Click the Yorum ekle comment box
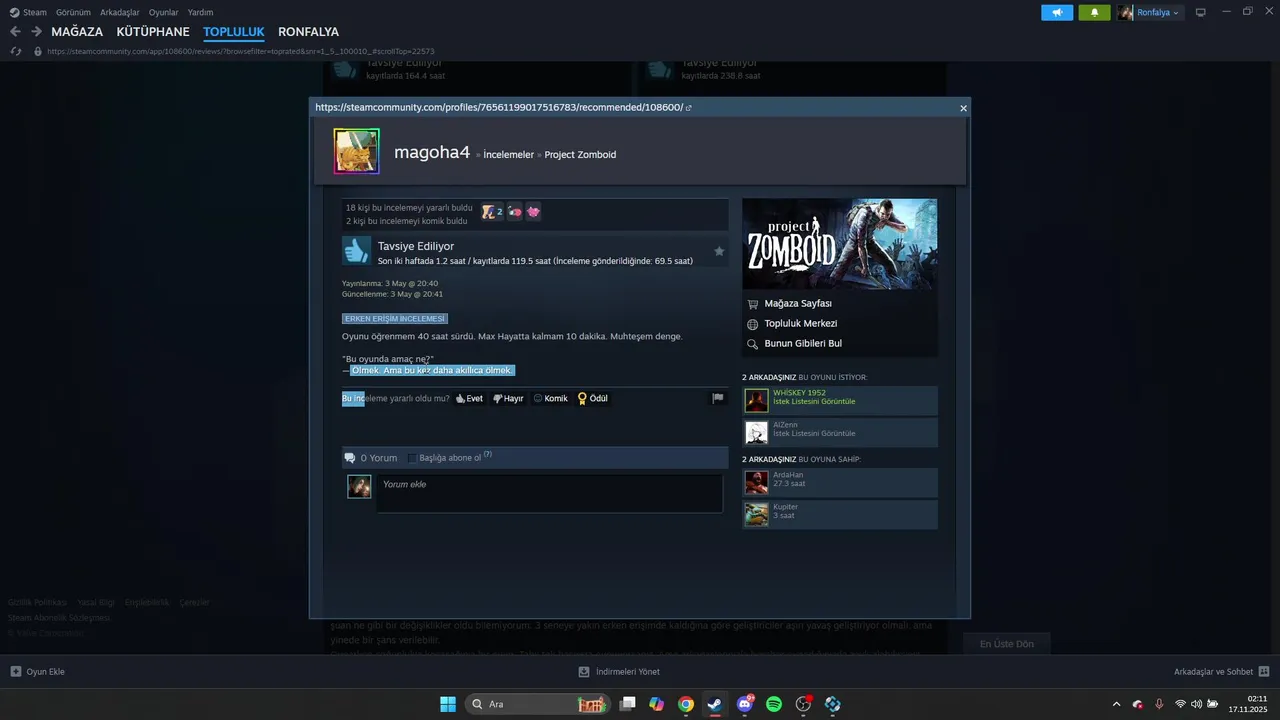Screen dimensions: 1280x720 (x=549, y=493)
